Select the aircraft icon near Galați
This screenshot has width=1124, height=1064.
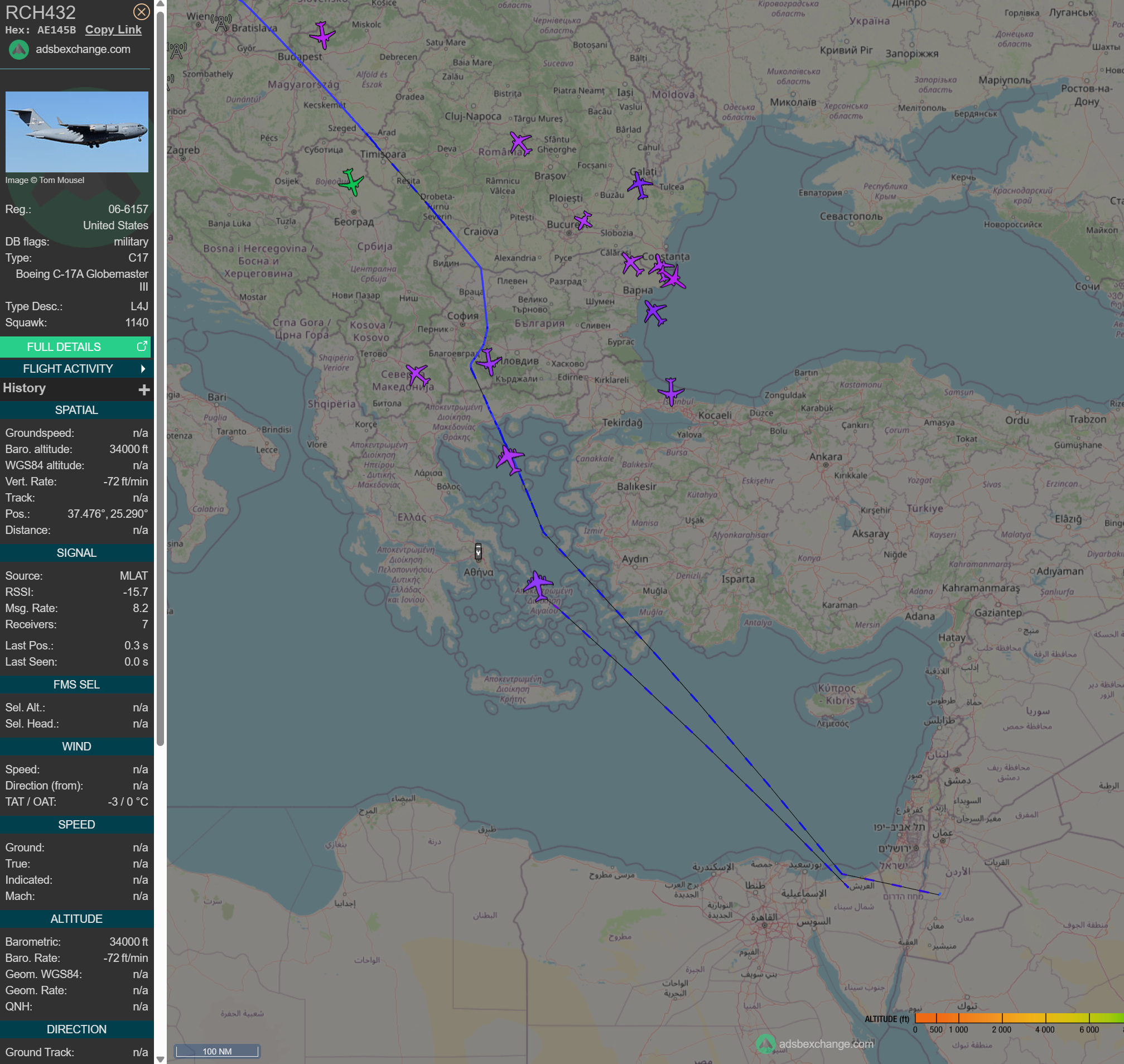(640, 184)
